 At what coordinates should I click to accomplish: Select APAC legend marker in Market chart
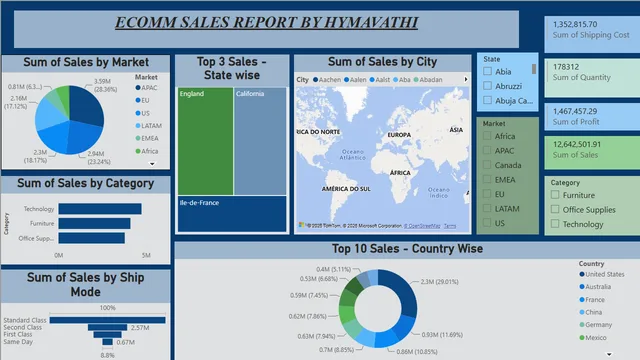138,88
